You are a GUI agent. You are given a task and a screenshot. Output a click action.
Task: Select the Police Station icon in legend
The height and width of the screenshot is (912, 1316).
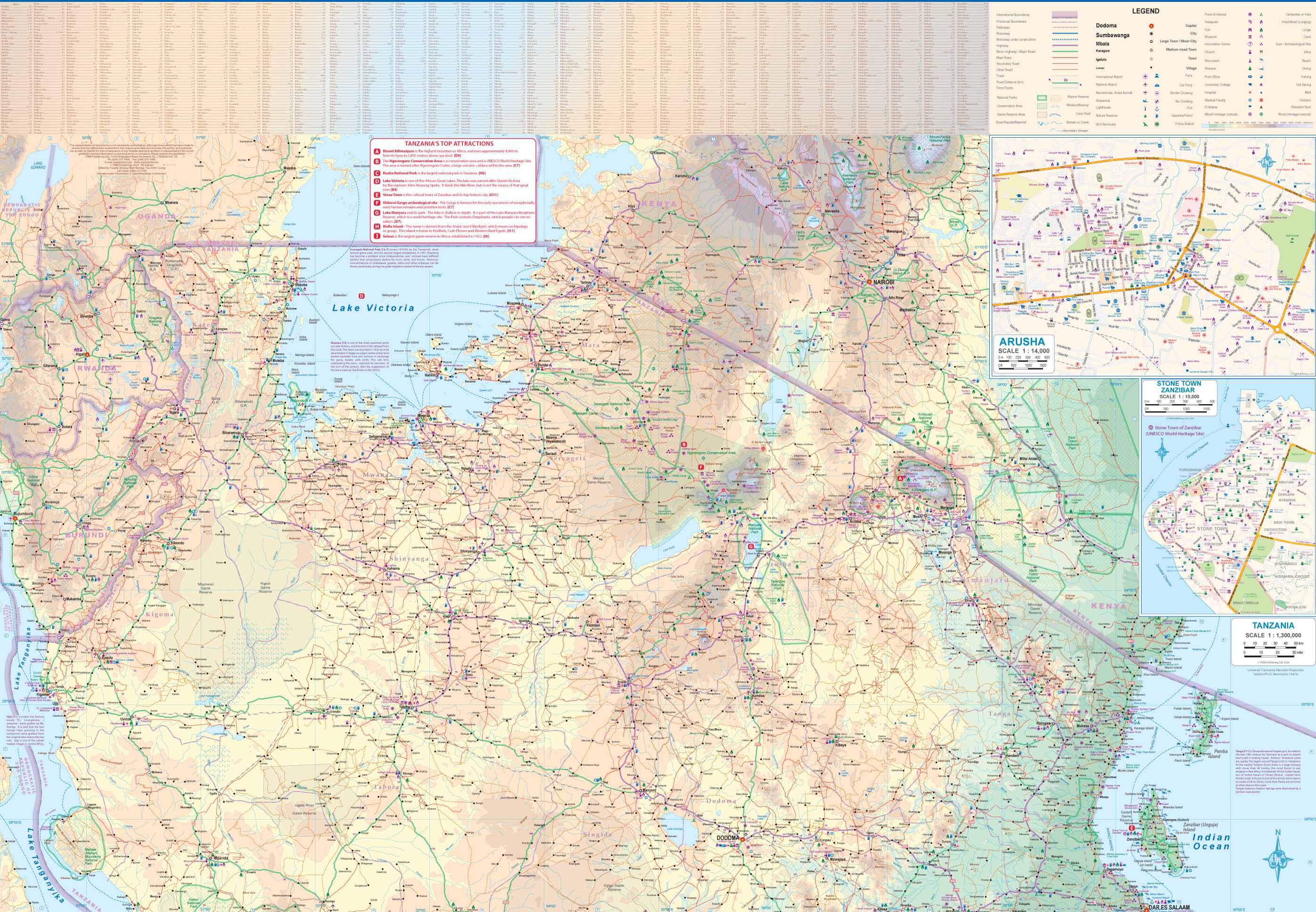pos(1157,124)
